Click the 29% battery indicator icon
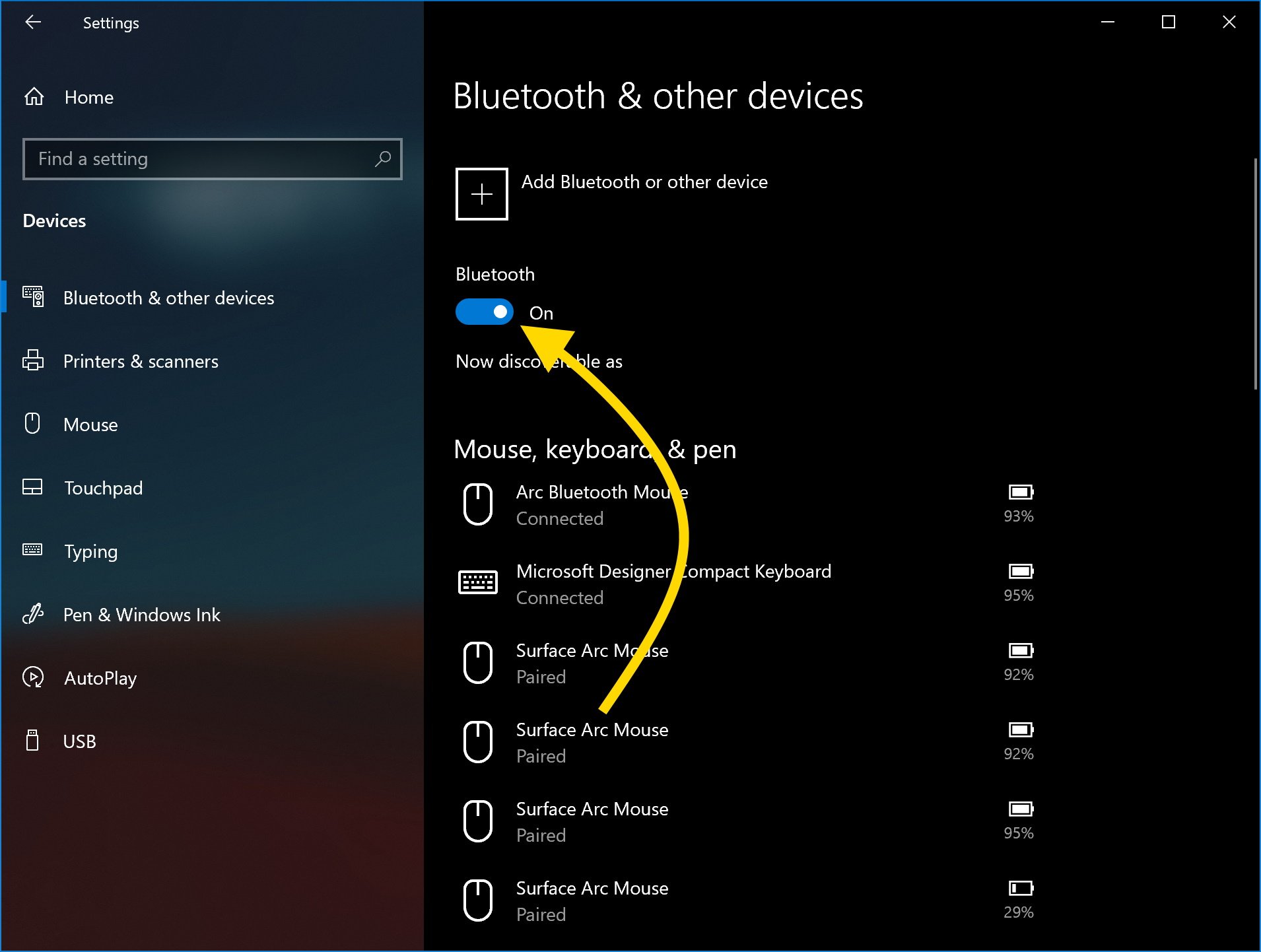 1020,889
